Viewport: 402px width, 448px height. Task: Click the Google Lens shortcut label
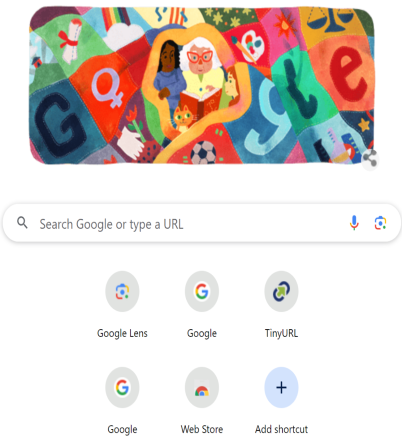pyautogui.click(x=122, y=333)
